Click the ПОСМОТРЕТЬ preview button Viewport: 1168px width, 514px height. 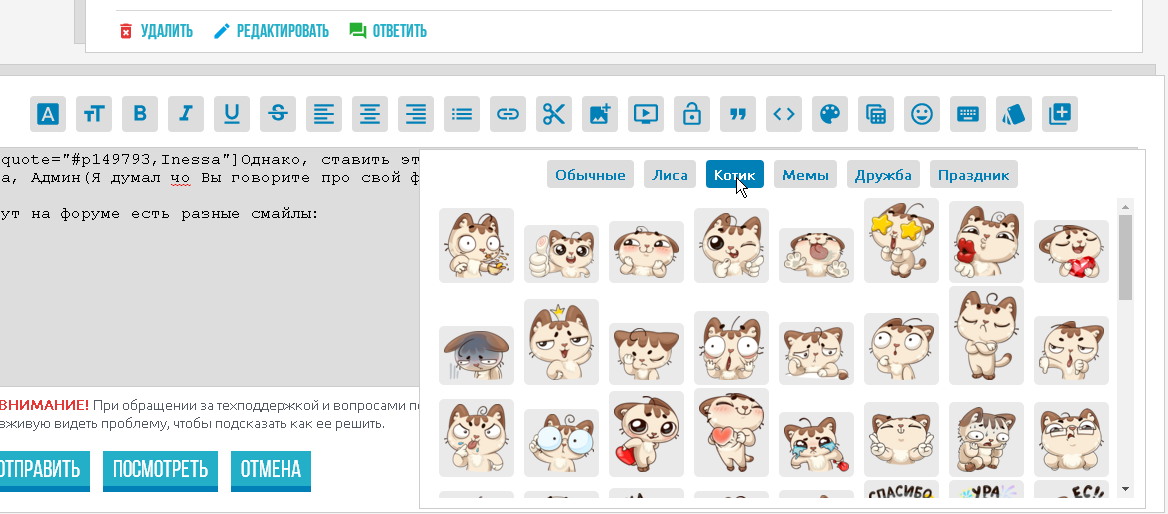[x=160, y=469]
